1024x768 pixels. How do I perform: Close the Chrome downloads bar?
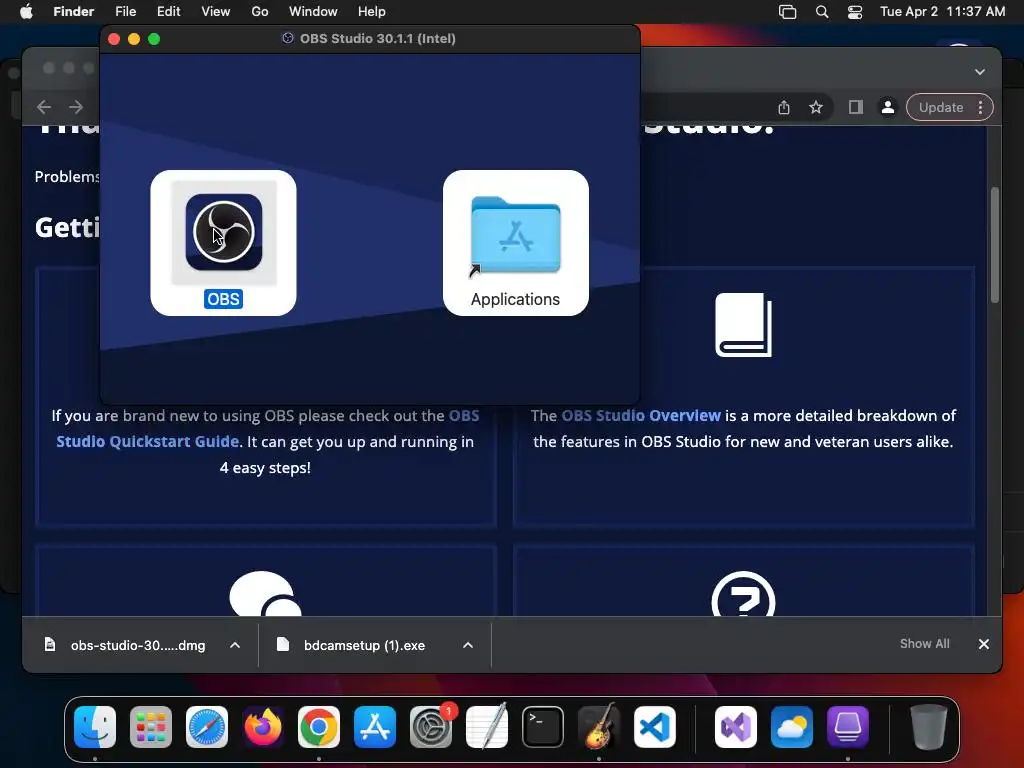tap(984, 644)
